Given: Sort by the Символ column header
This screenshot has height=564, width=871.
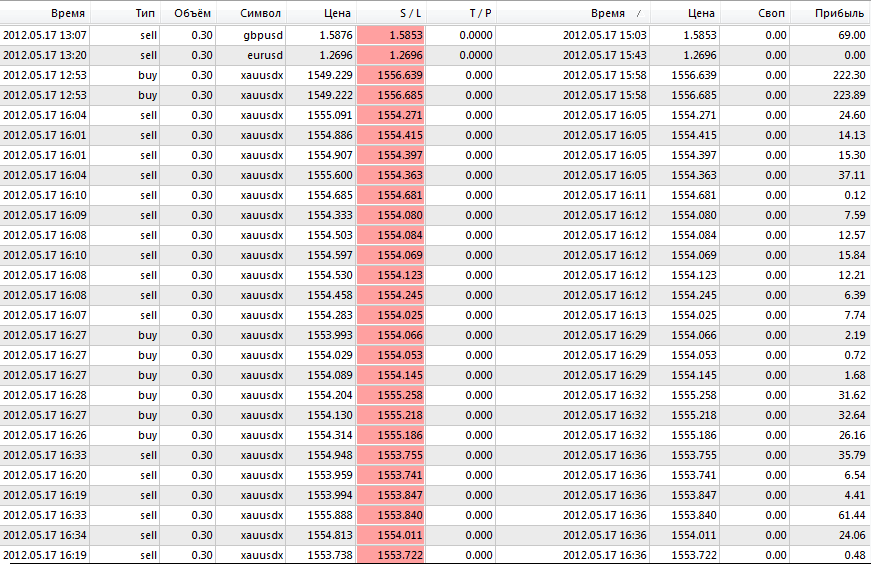Looking at the screenshot, I should pos(261,13).
